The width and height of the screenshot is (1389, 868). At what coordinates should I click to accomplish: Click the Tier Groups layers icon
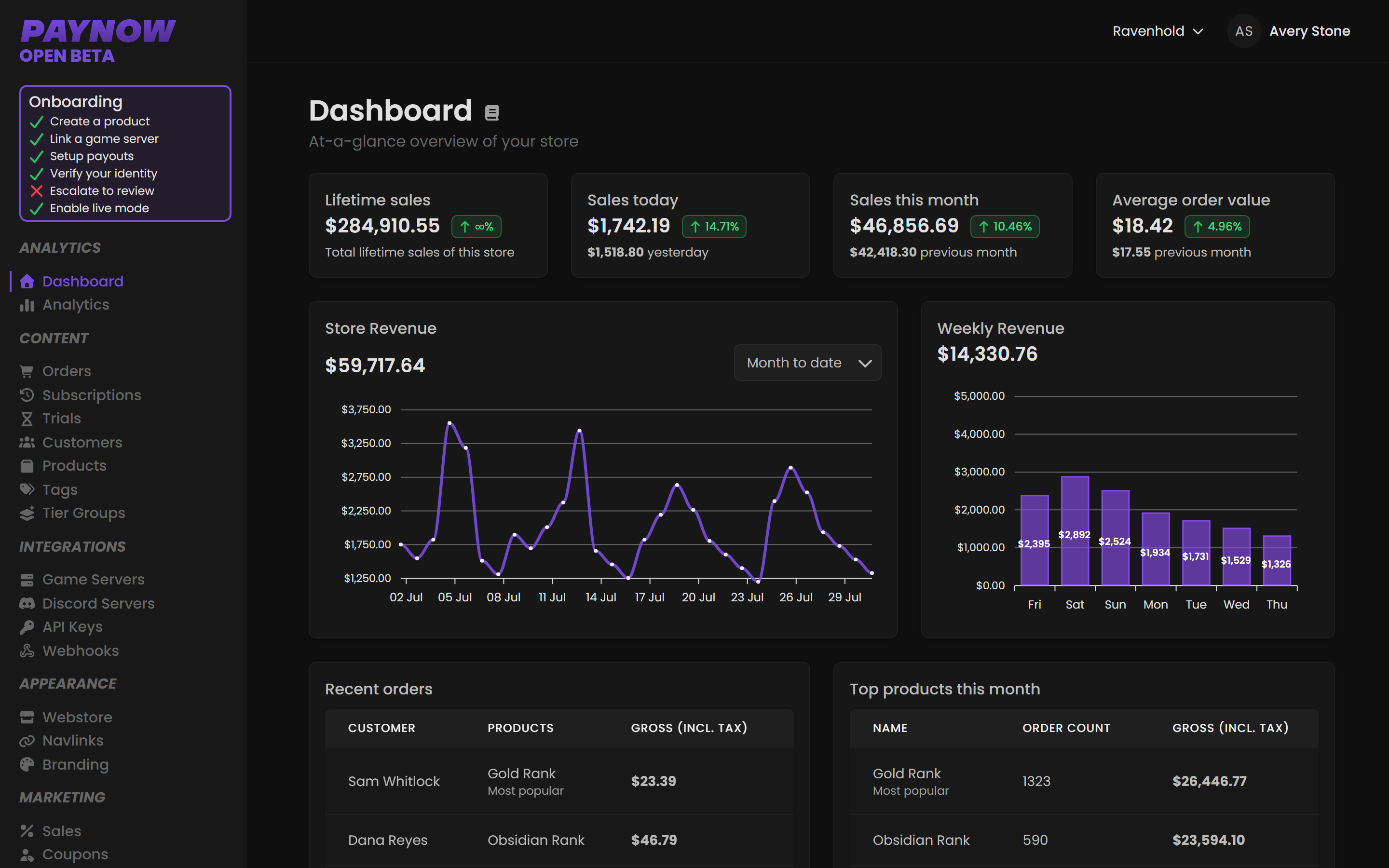pos(27,513)
